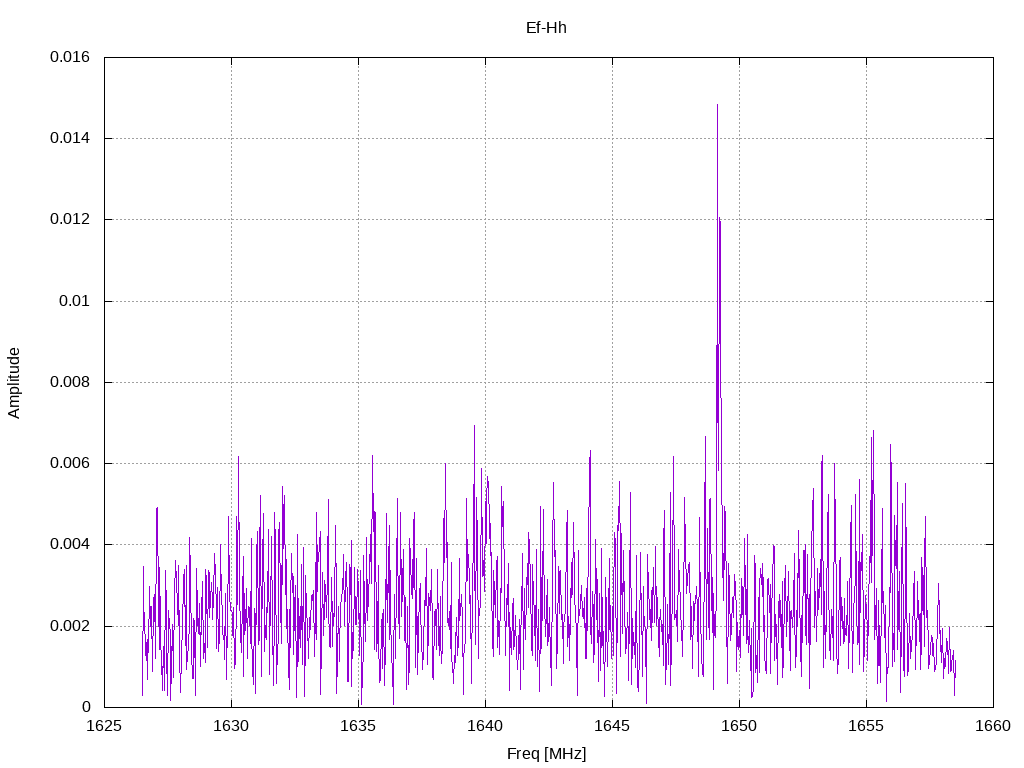This screenshot has height=768, width=1024.
Task: Click the y-axis tick label 0.01
Action: click(74, 301)
